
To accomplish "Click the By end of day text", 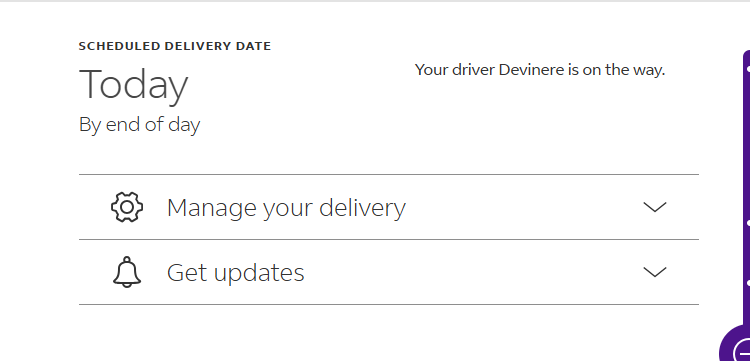I will coord(139,125).
